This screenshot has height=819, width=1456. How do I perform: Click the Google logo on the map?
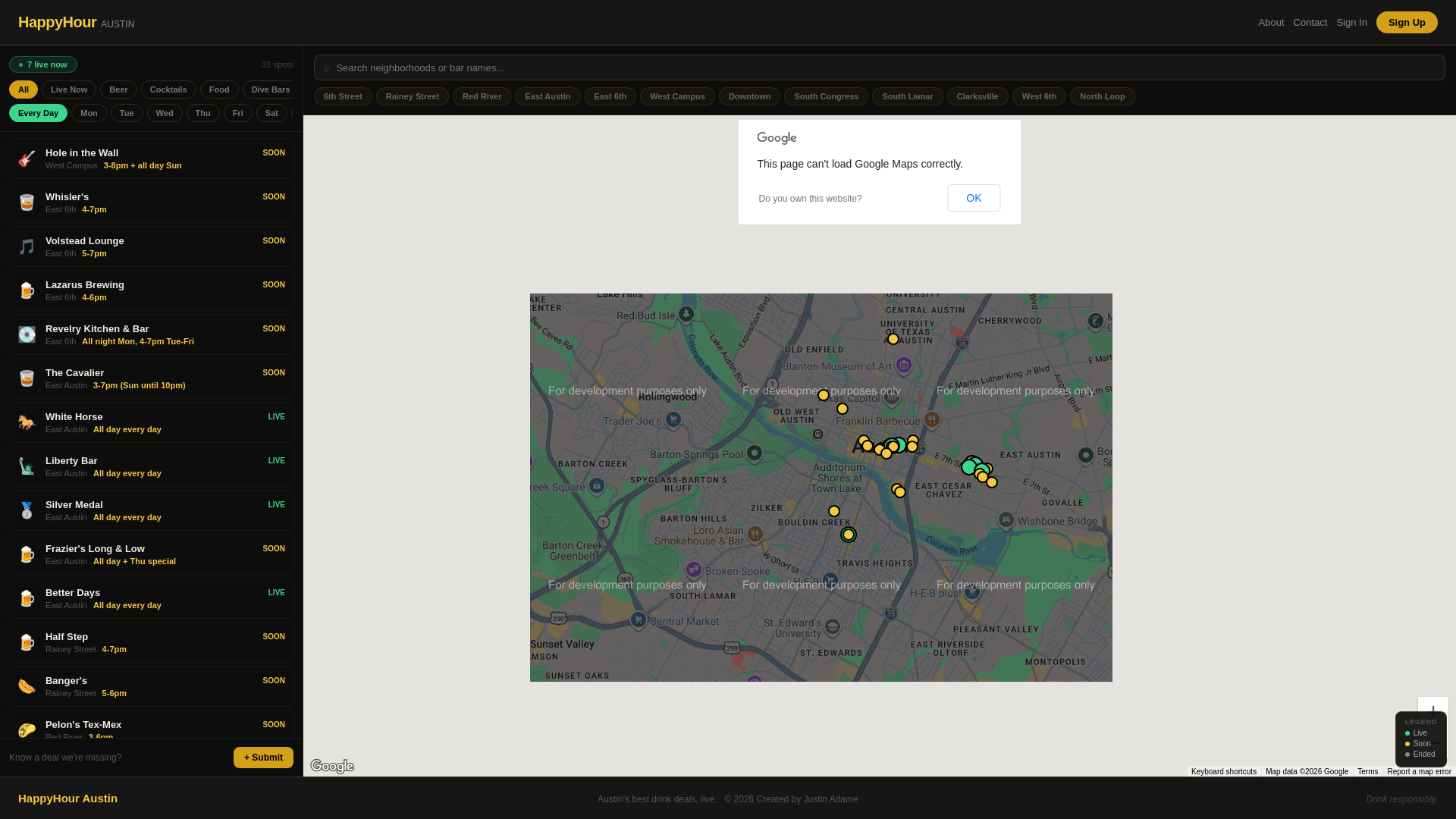[x=332, y=767]
